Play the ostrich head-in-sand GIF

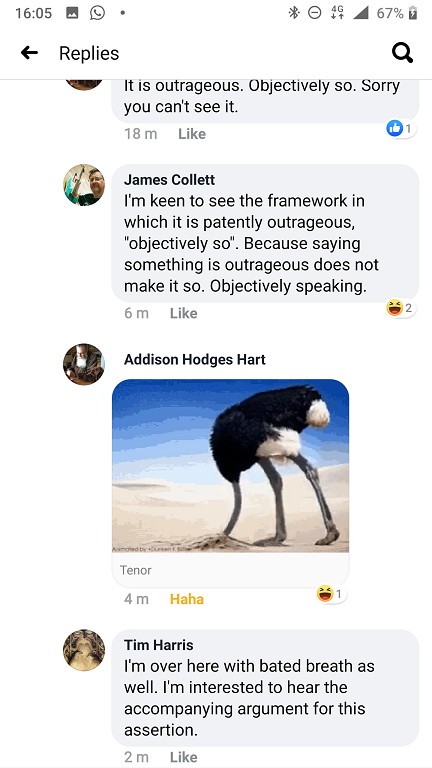231,466
